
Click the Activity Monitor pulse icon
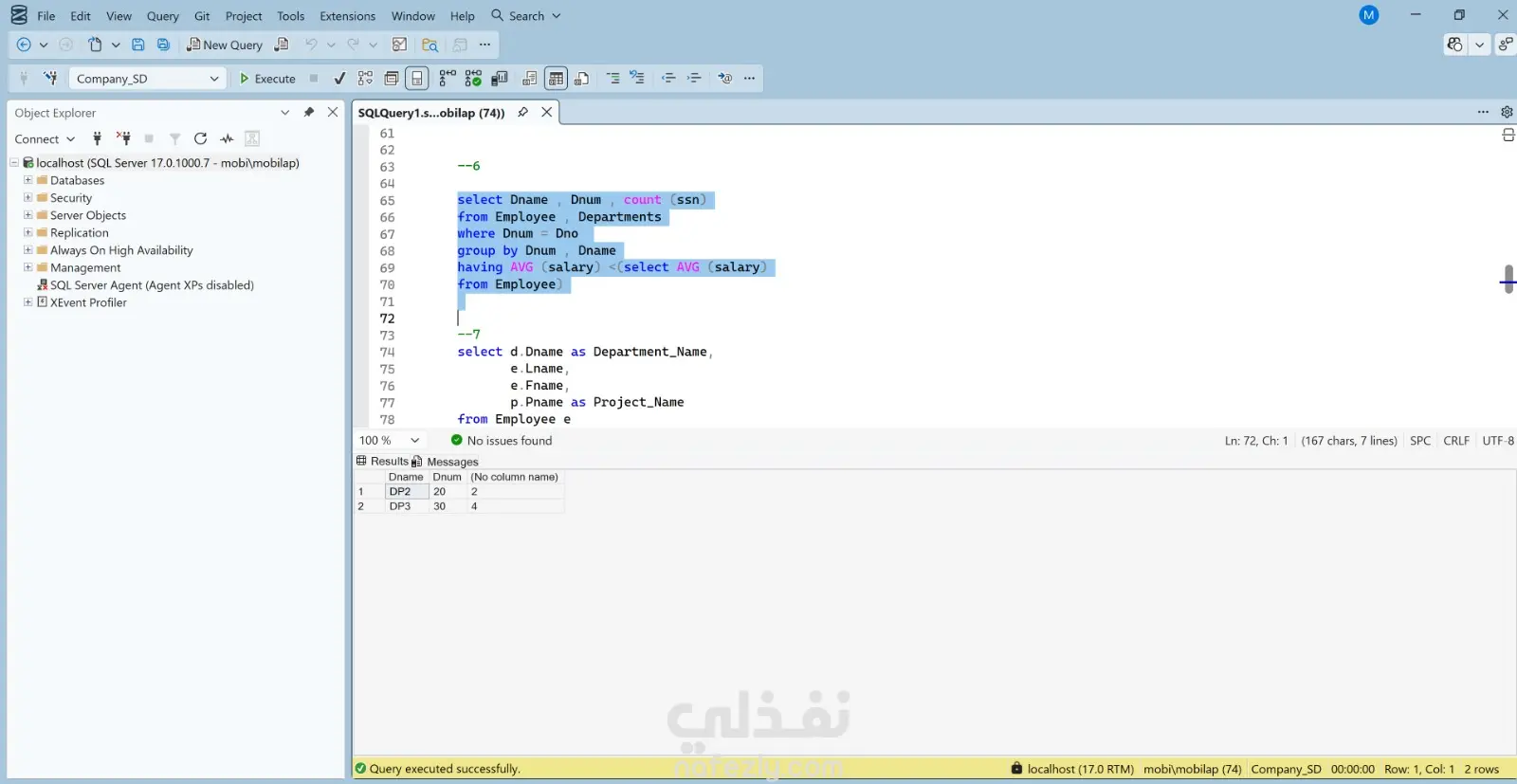click(x=227, y=139)
